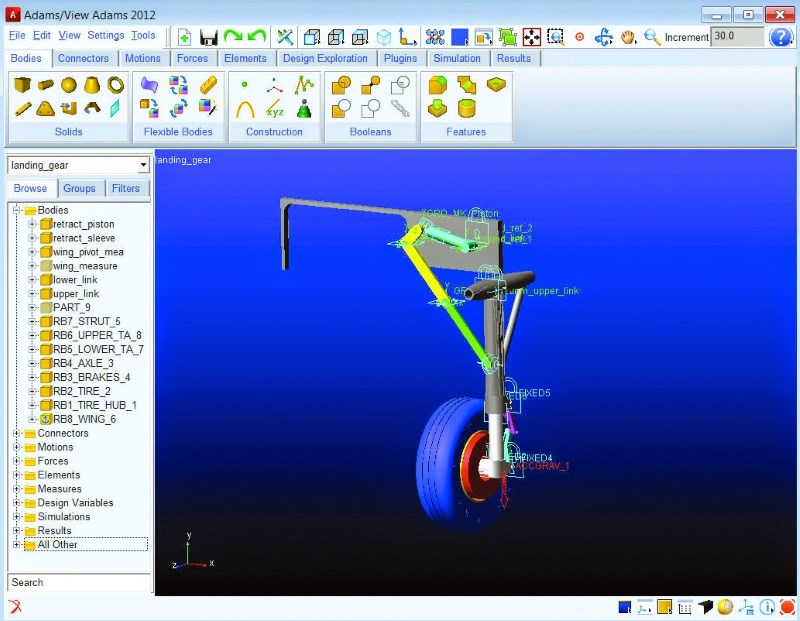Click the red Center view target icon
This screenshot has width=800, height=621.
(579, 37)
